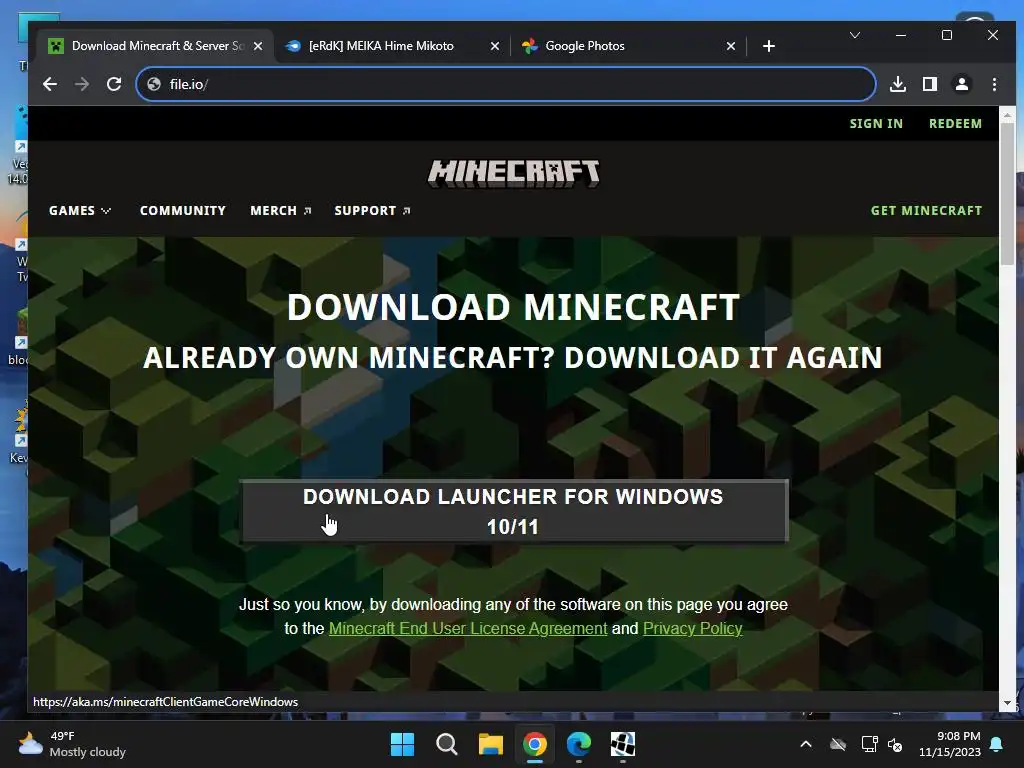The width and height of the screenshot is (1024, 768).
Task: Open the notification bell icon
Action: click(x=997, y=744)
